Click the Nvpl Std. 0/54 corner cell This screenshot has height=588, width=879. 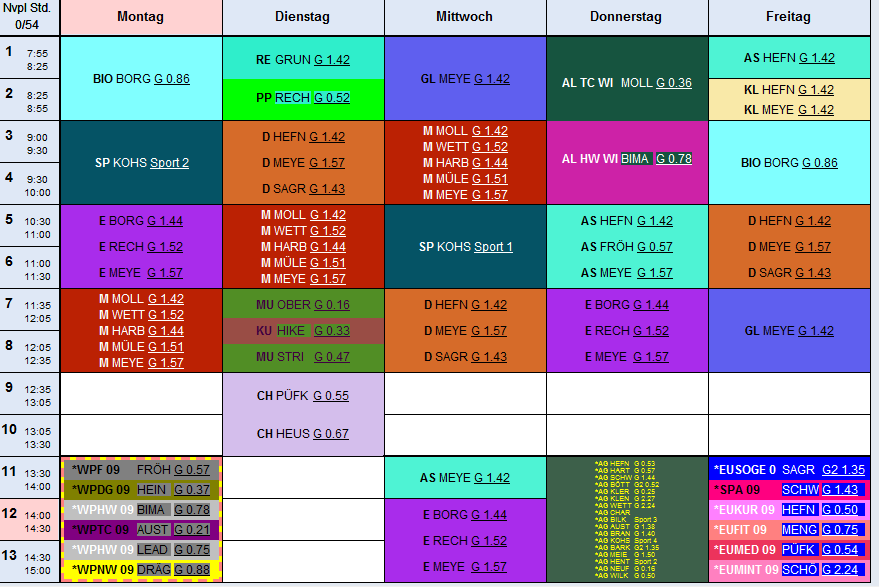click(x=30, y=17)
